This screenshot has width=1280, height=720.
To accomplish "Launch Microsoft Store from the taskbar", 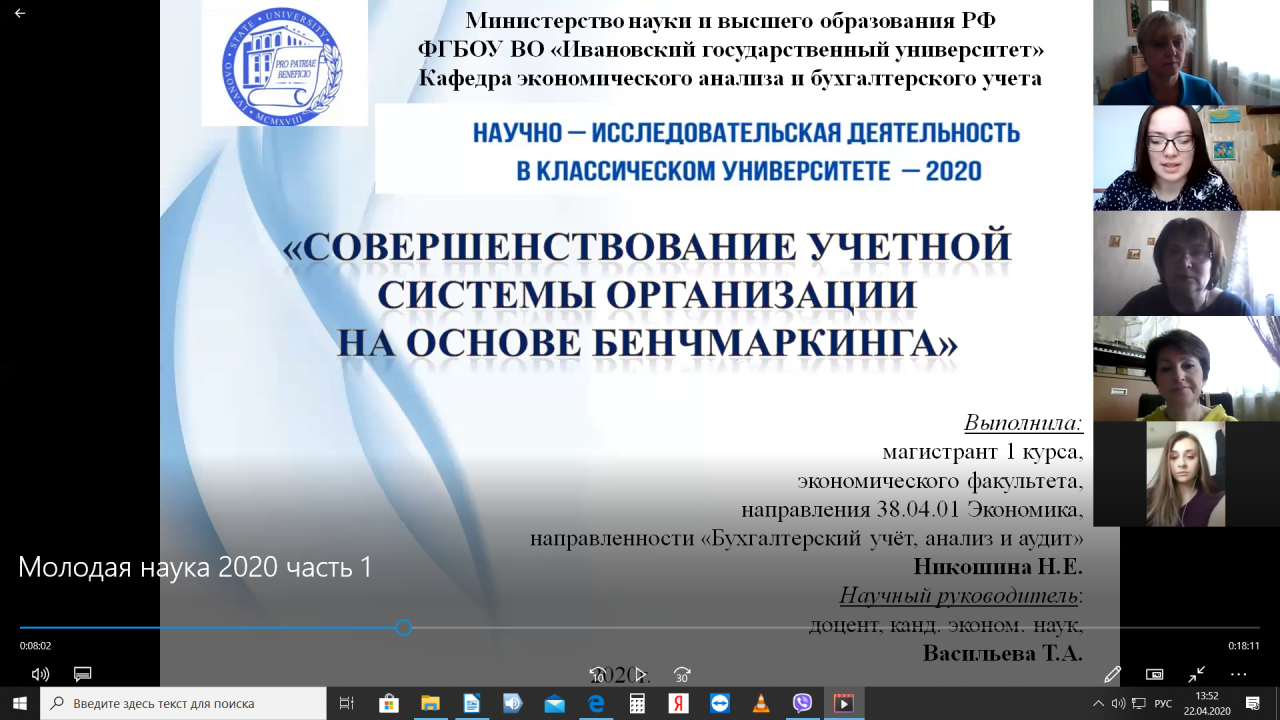I will pos(389,703).
